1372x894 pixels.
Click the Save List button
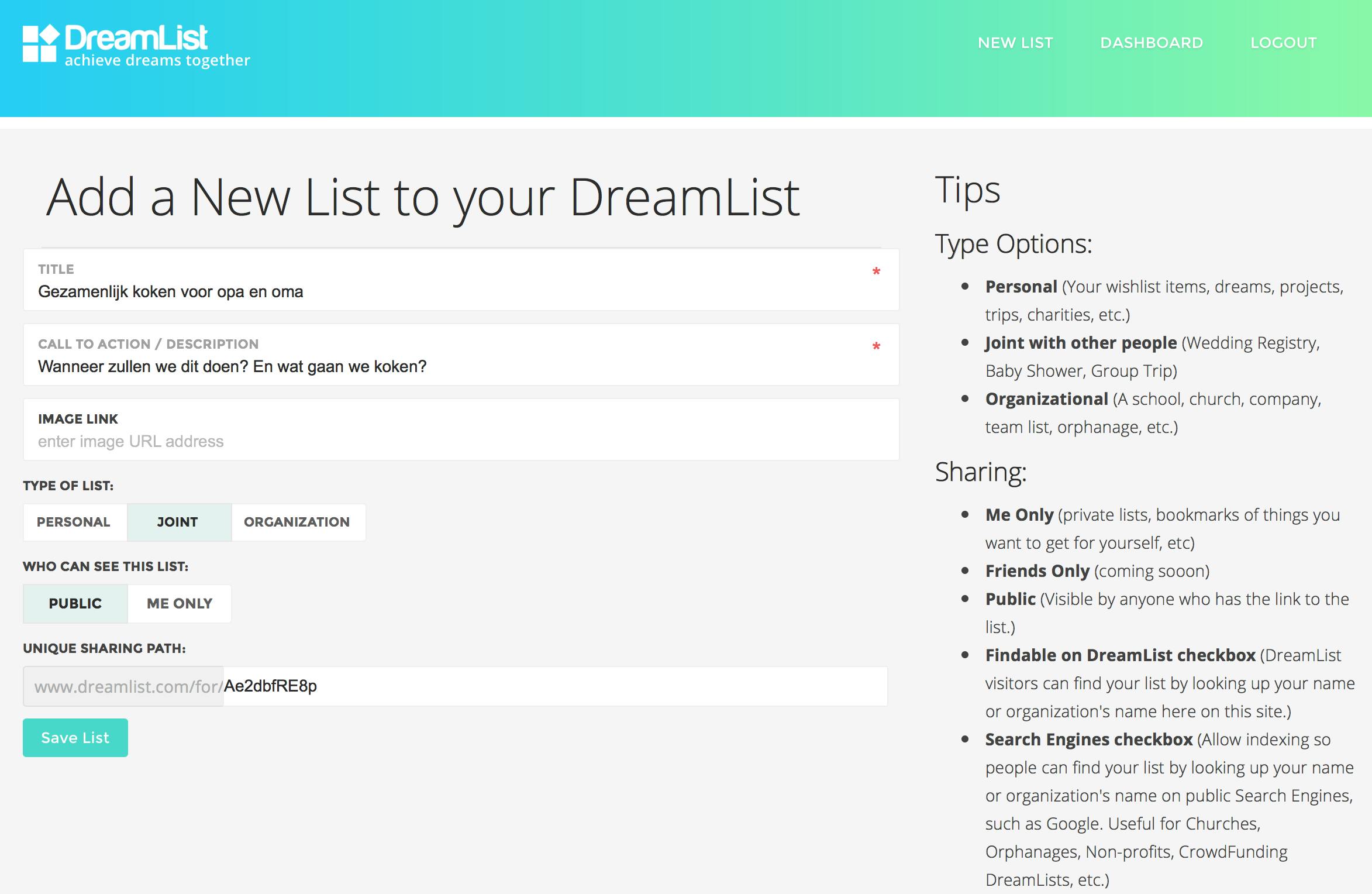coord(75,738)
